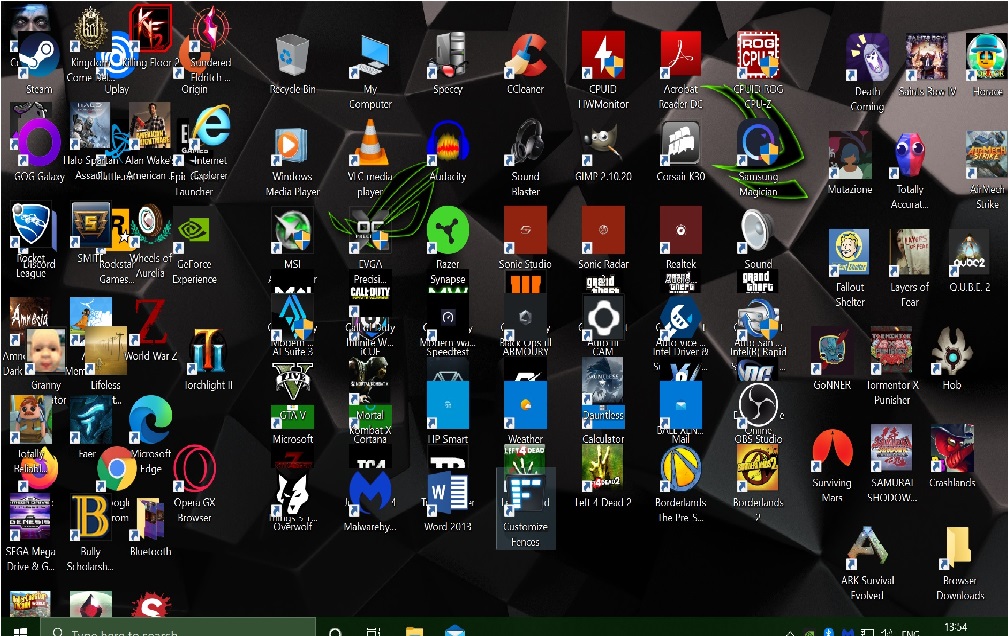Select the OBS Studio icon
The width and height of the screenshot is (1008, 636).
[758, 405]
